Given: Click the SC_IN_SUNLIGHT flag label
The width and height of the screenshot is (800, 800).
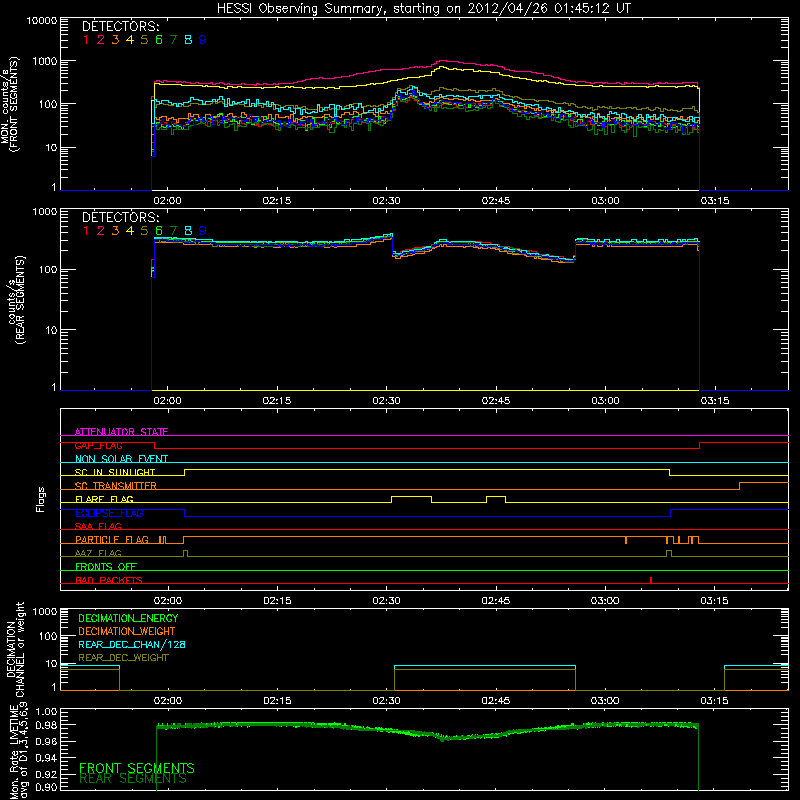Looking at the screenshot, I should coord(115,472).
